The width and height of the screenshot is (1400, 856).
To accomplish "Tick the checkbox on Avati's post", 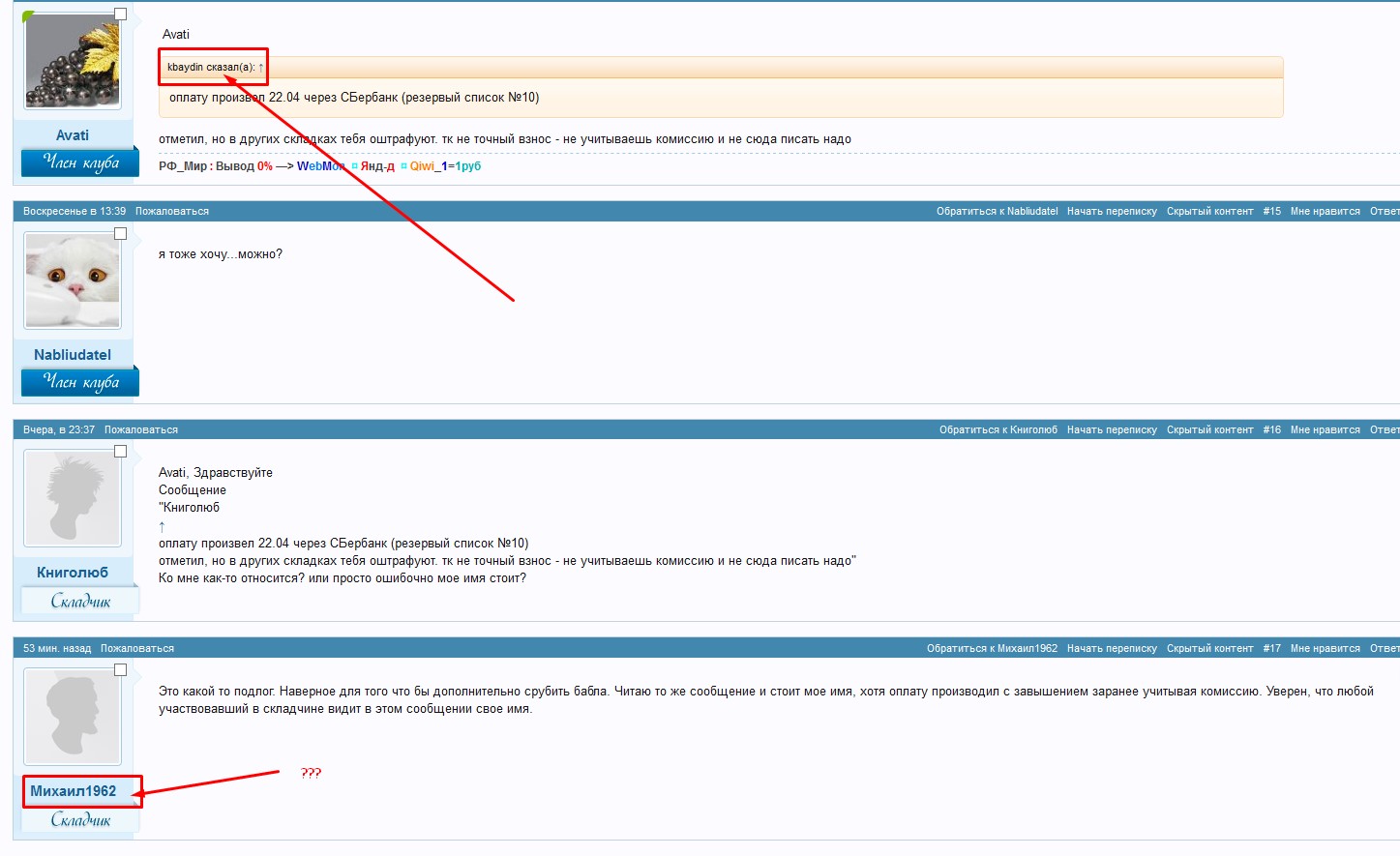I will (120, 15).
